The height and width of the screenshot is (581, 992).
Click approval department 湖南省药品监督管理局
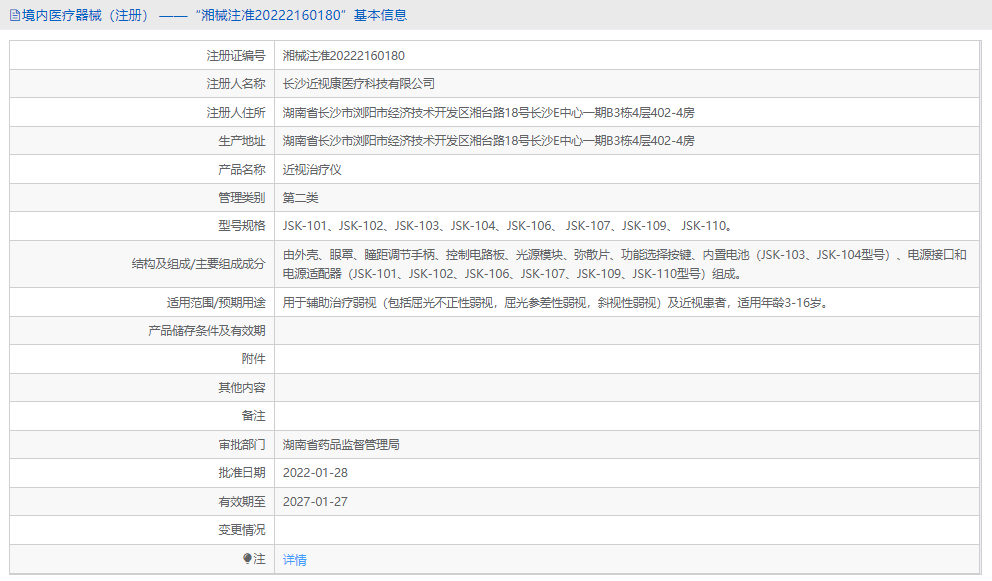(x=341, y=445)
